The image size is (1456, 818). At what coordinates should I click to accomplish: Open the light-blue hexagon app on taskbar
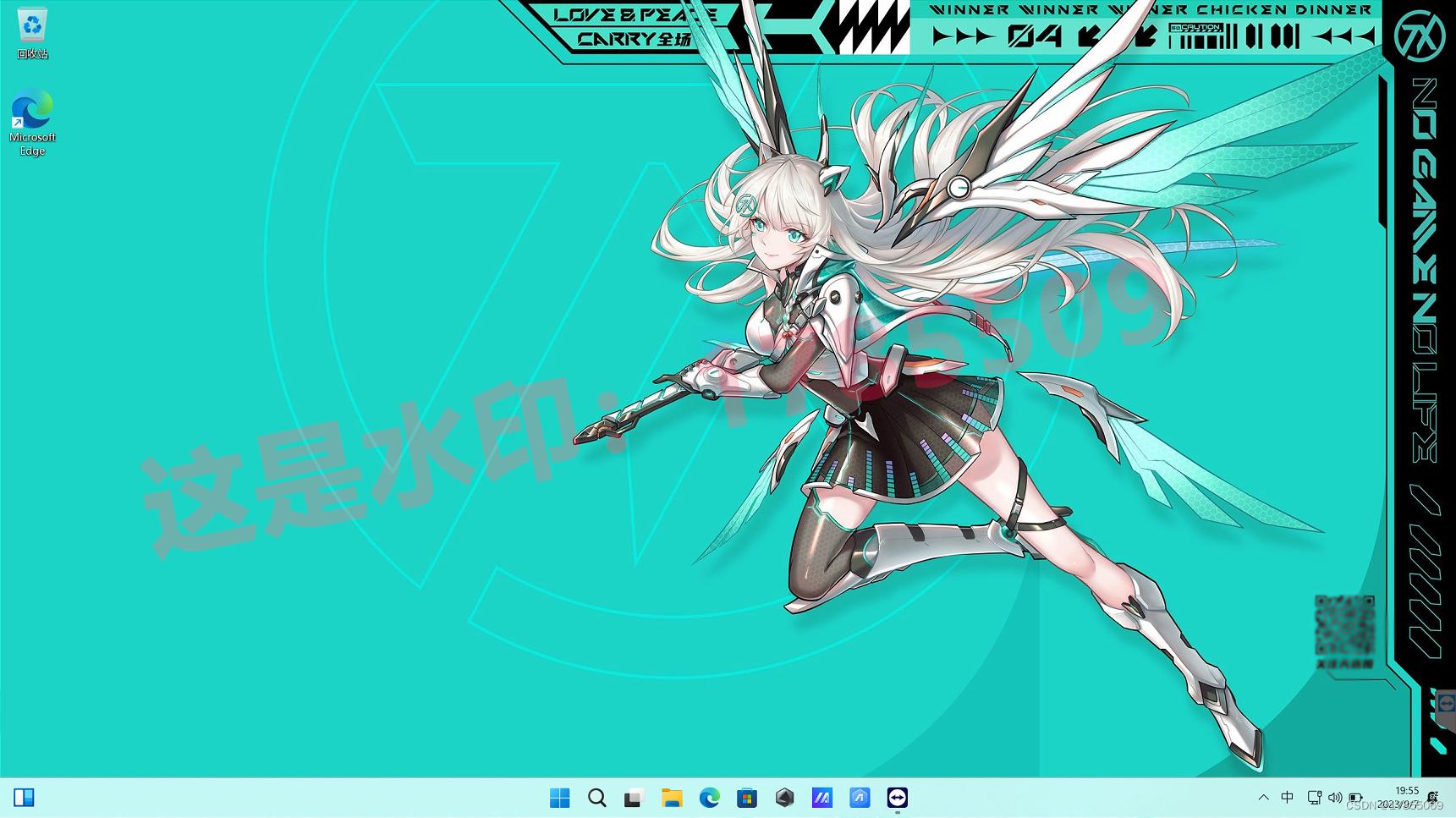(860, 798)
